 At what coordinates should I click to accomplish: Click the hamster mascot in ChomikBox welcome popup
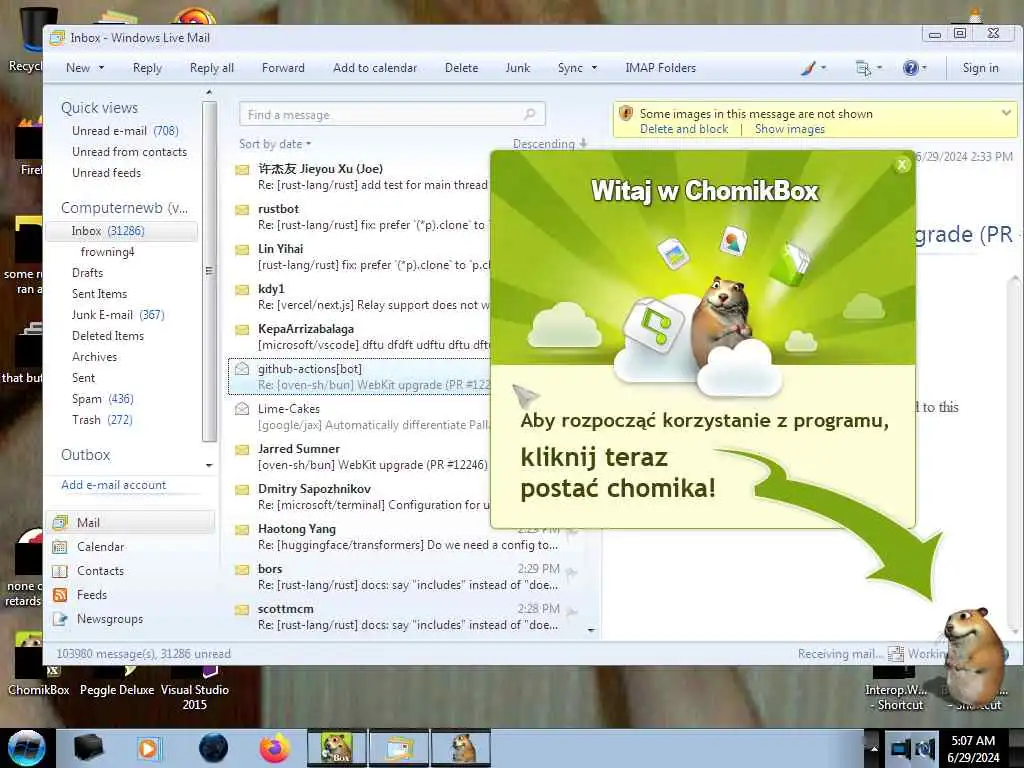tap(722, 320)
